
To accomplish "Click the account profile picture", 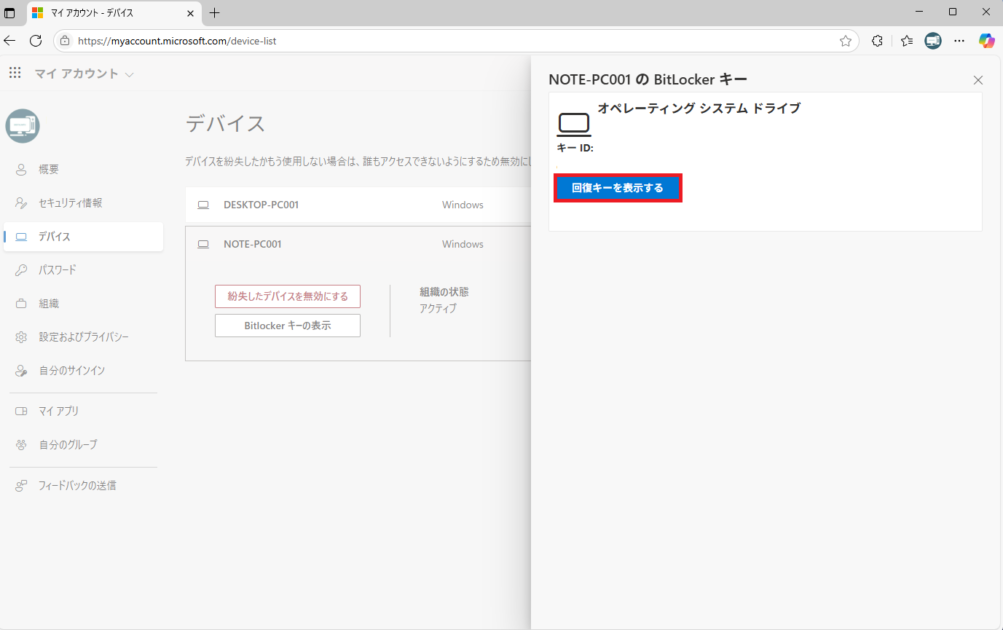I will point(22,125).
